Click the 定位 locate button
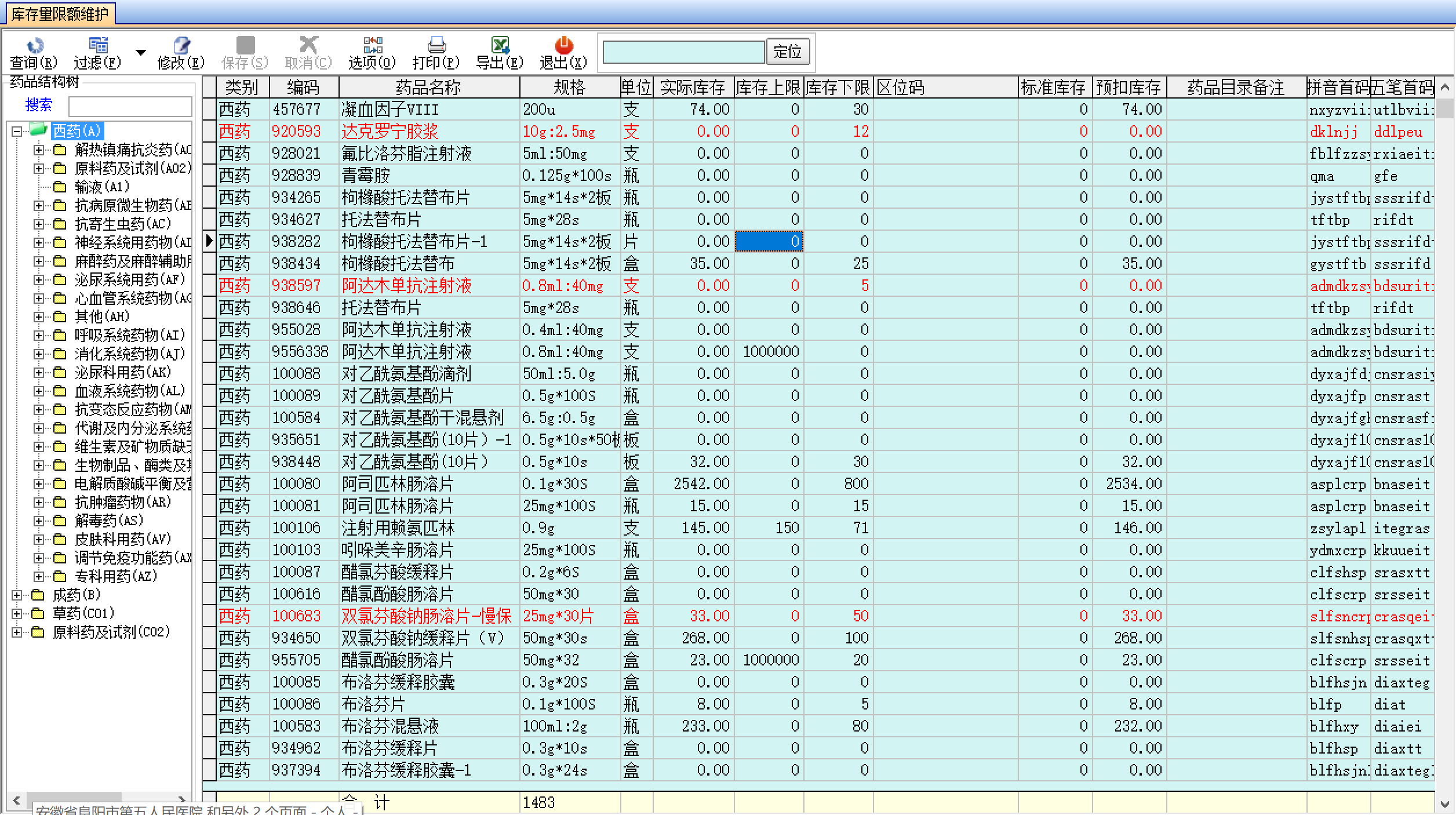Image resolution: width=1456 pixels, height=815 pixels. 787,52
